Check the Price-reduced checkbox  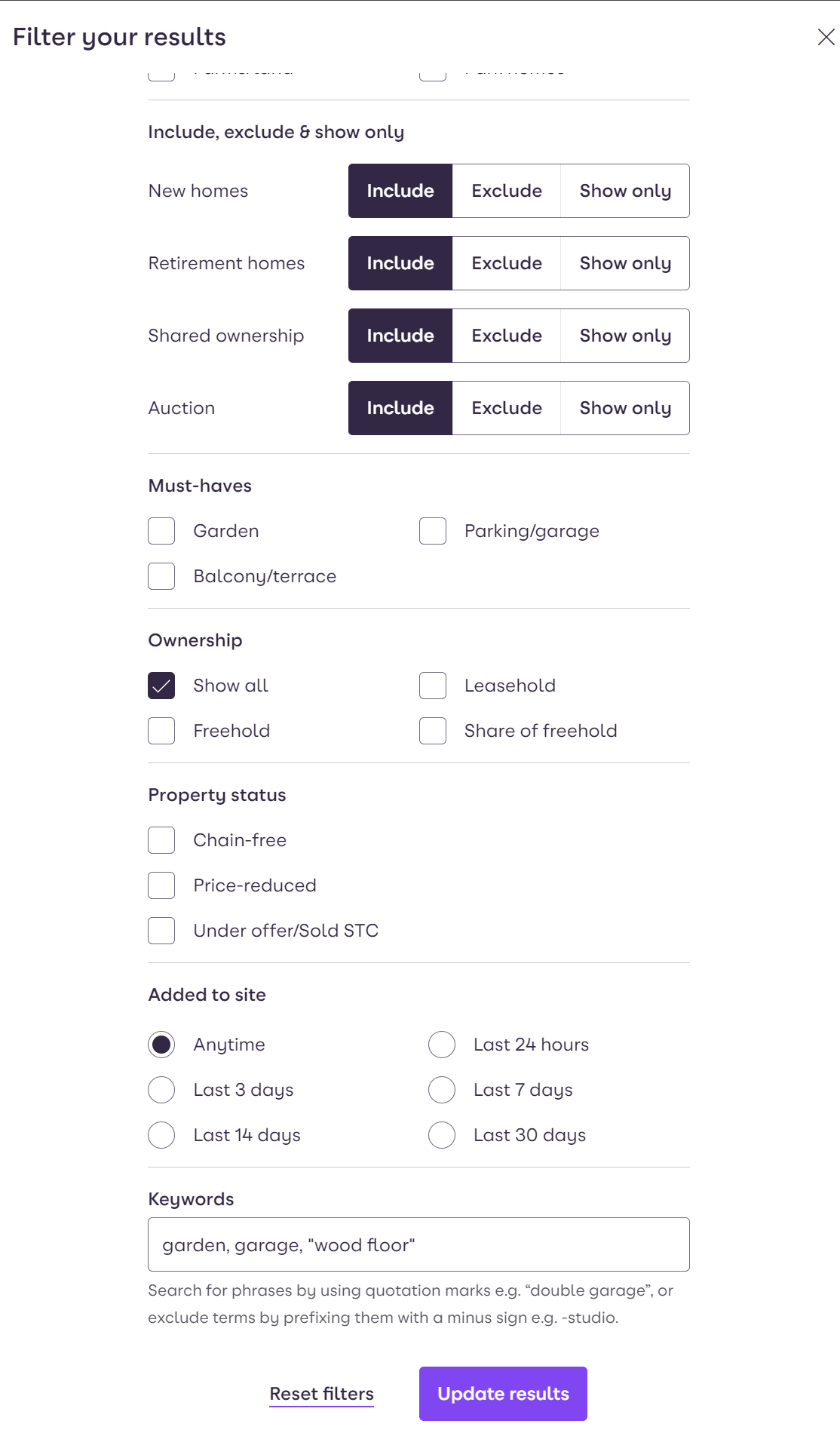[x=161, y=885]
